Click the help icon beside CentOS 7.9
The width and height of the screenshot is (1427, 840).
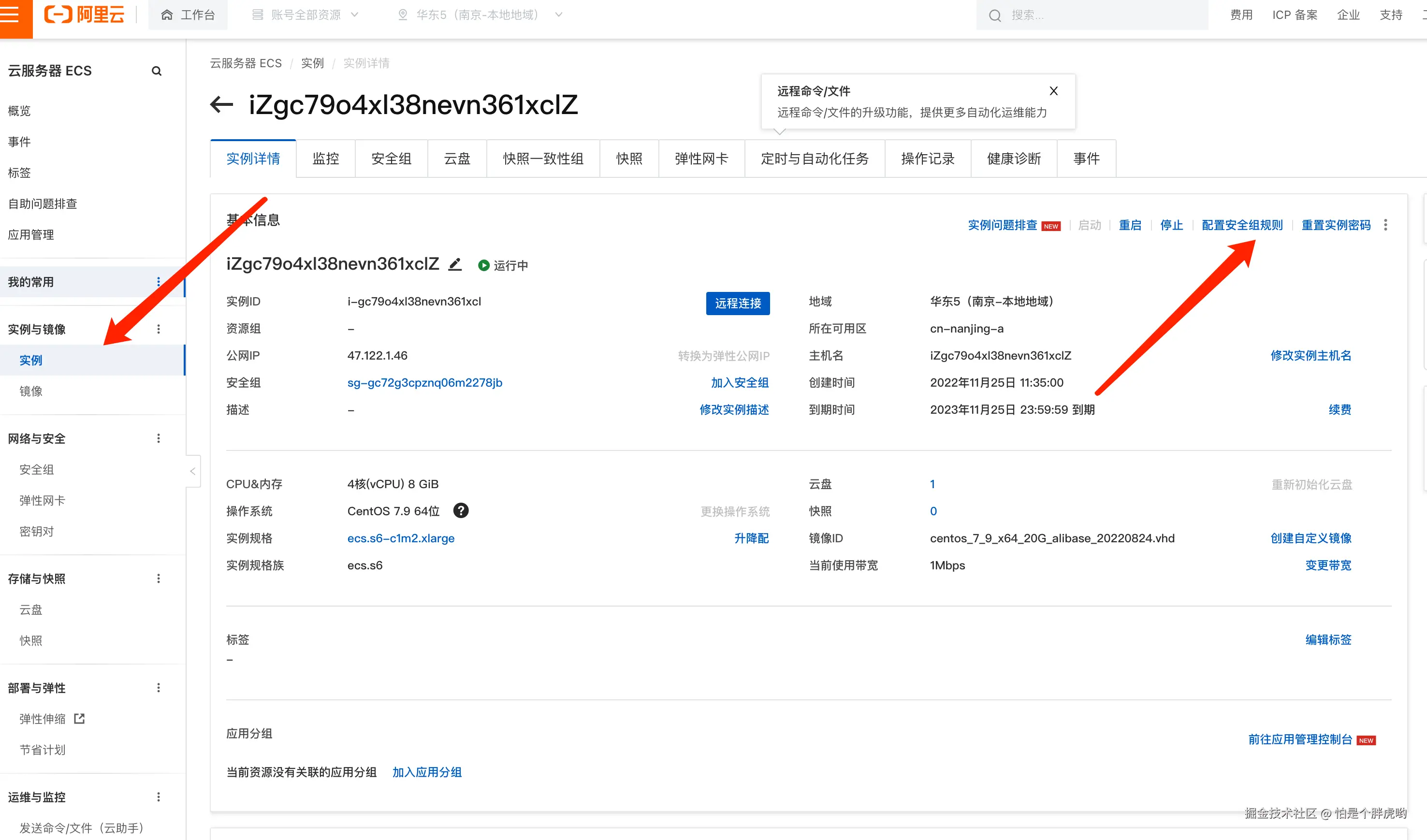461,510
